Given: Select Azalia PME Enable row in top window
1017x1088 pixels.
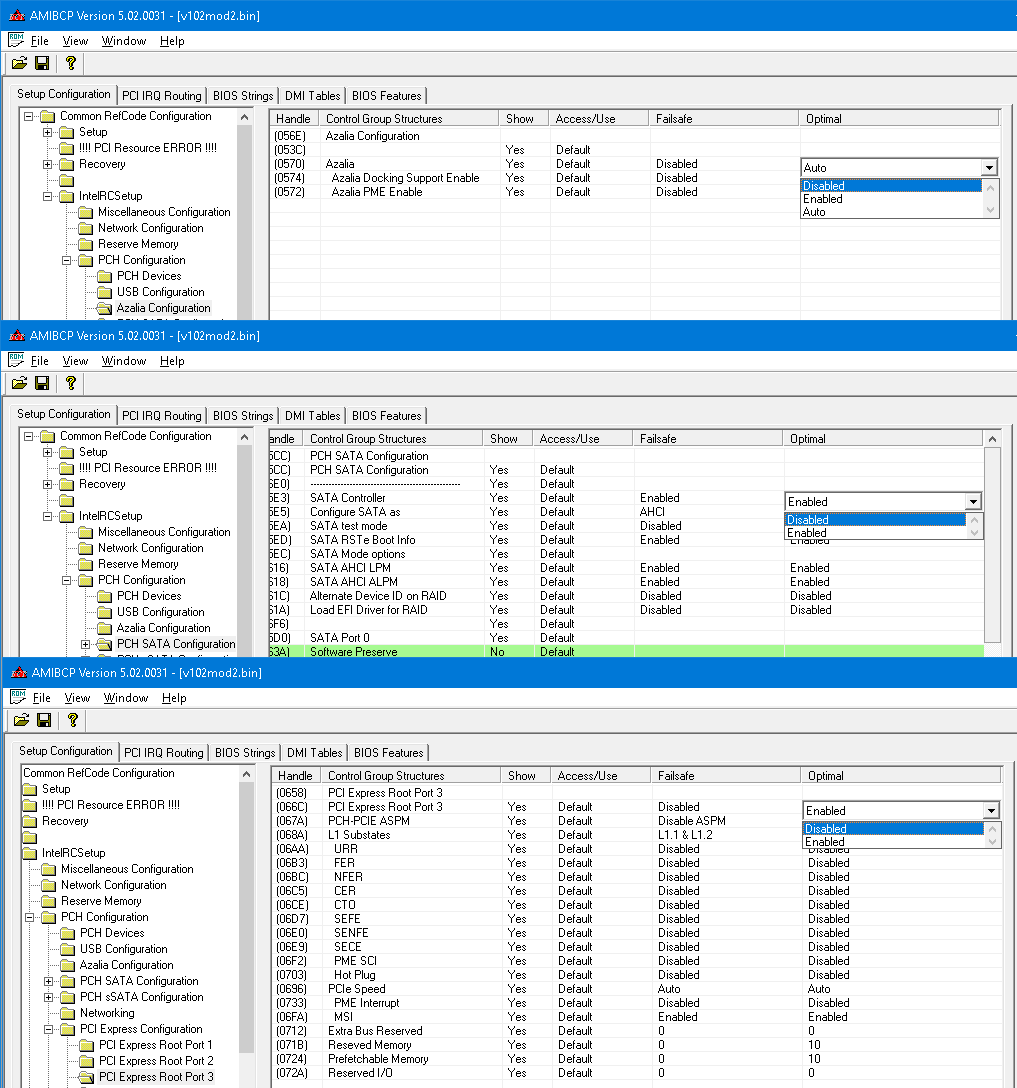Looking at the screenshot, I should coord(634,192).
